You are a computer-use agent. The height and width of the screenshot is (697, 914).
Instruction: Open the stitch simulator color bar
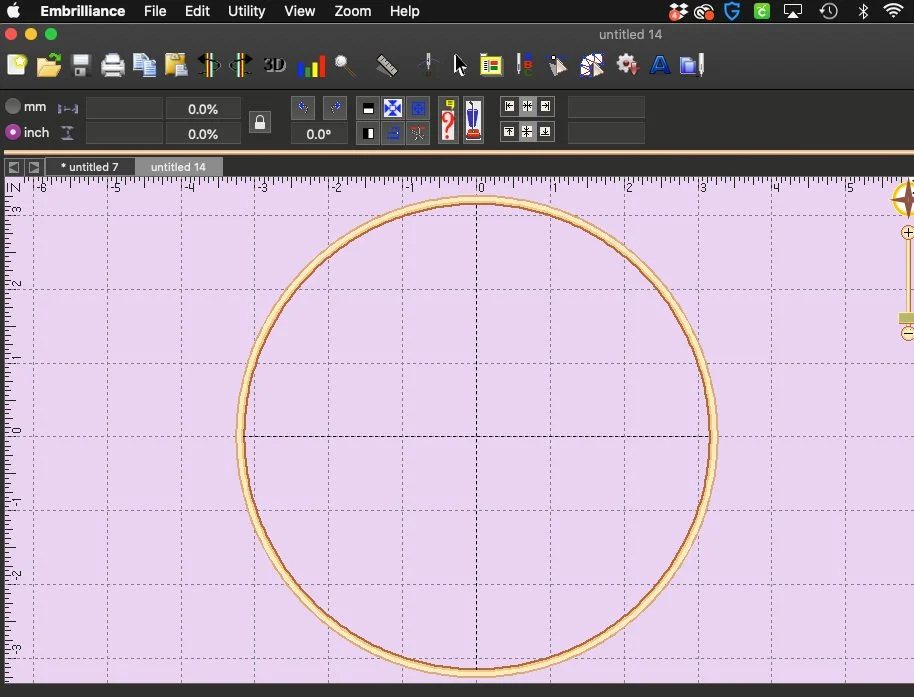[x=311, y=65]
